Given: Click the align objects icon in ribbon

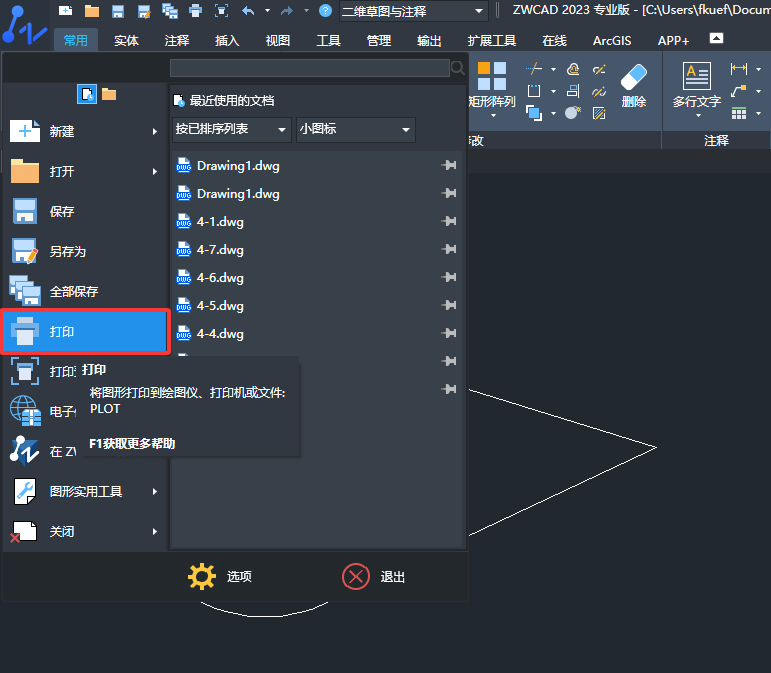Looking at the screenshot, I should [573, 91].
